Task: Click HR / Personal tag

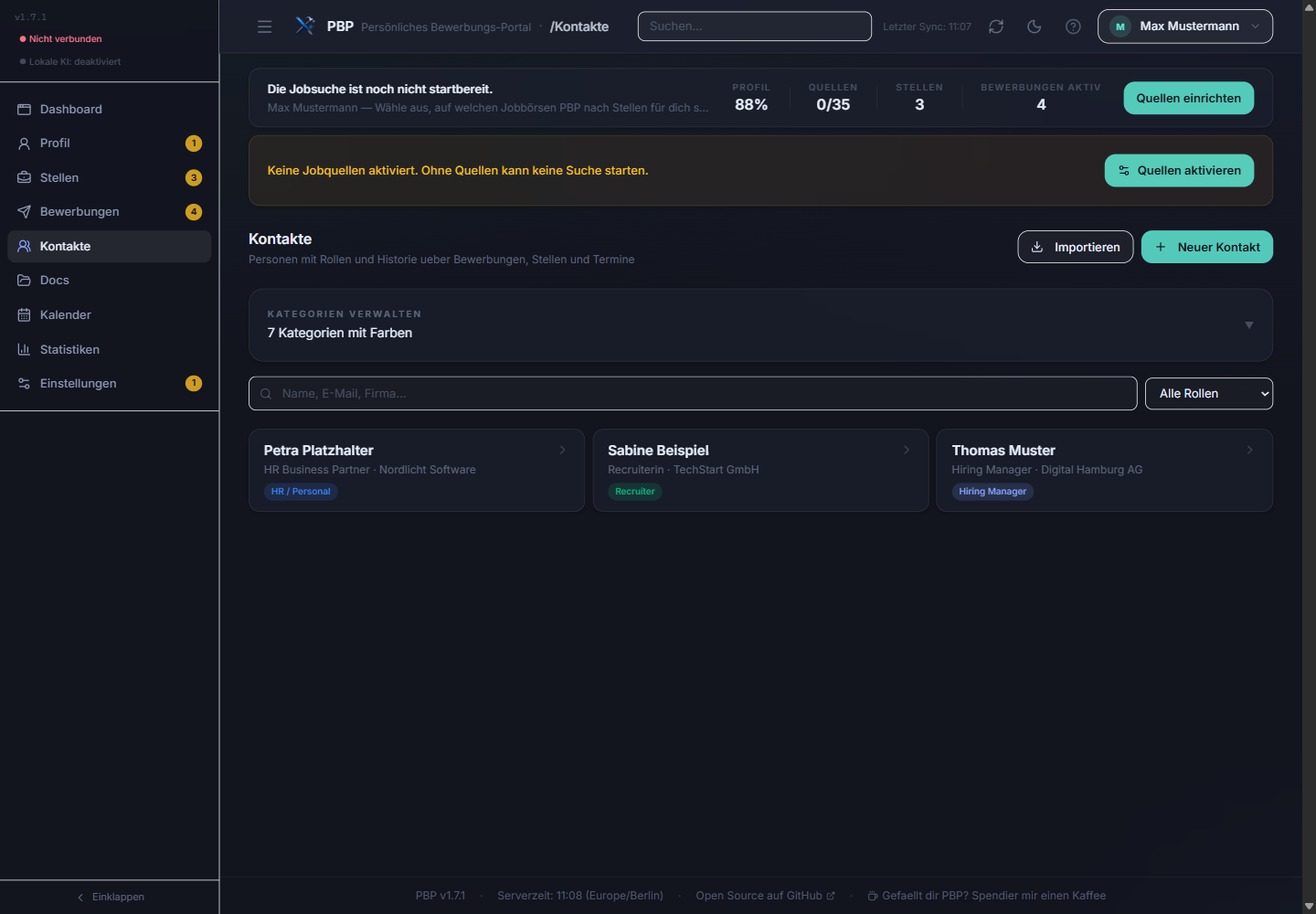Action: [x=301, y=492]
